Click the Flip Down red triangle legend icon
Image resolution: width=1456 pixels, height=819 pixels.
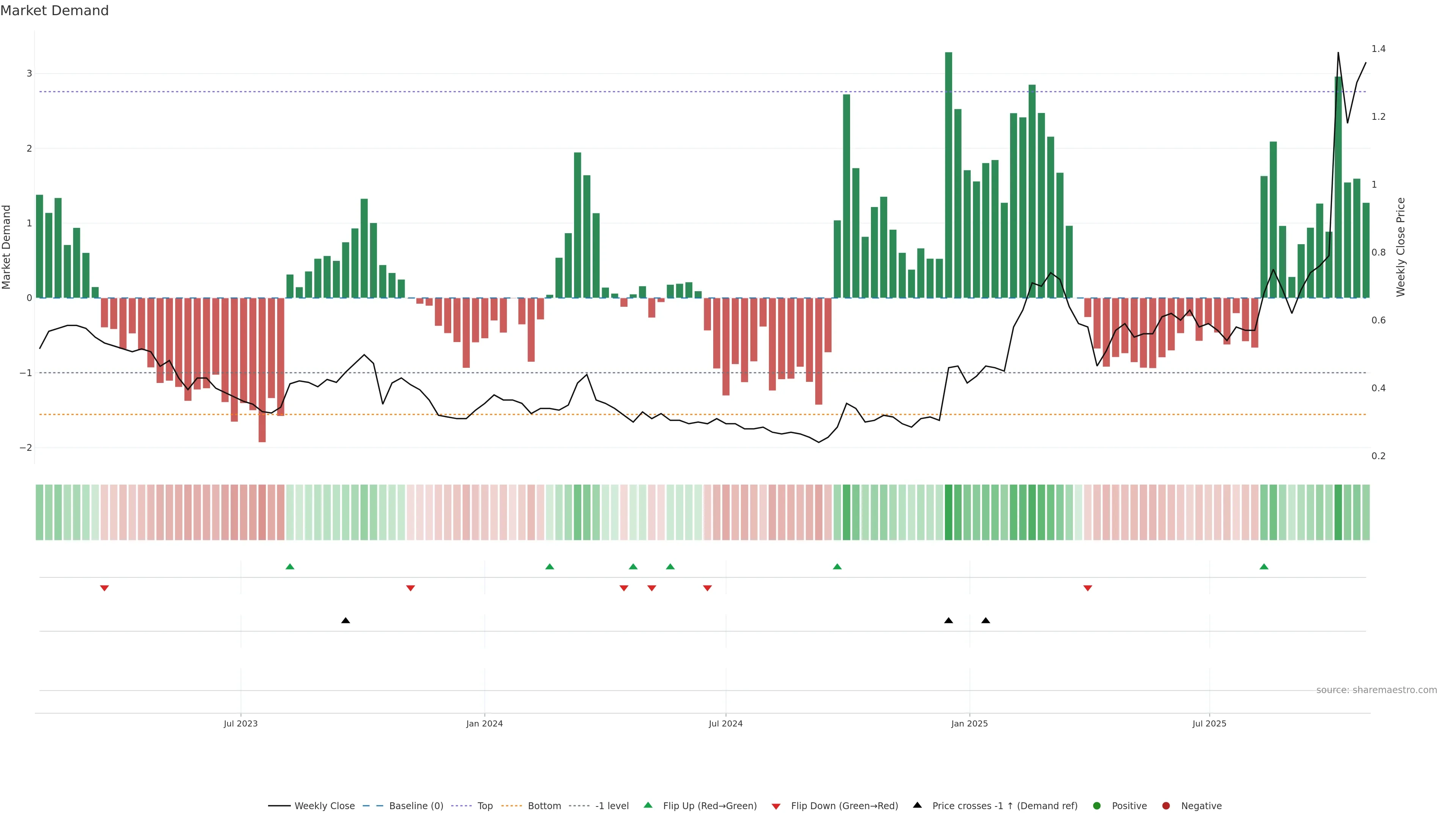click(776, 806)
